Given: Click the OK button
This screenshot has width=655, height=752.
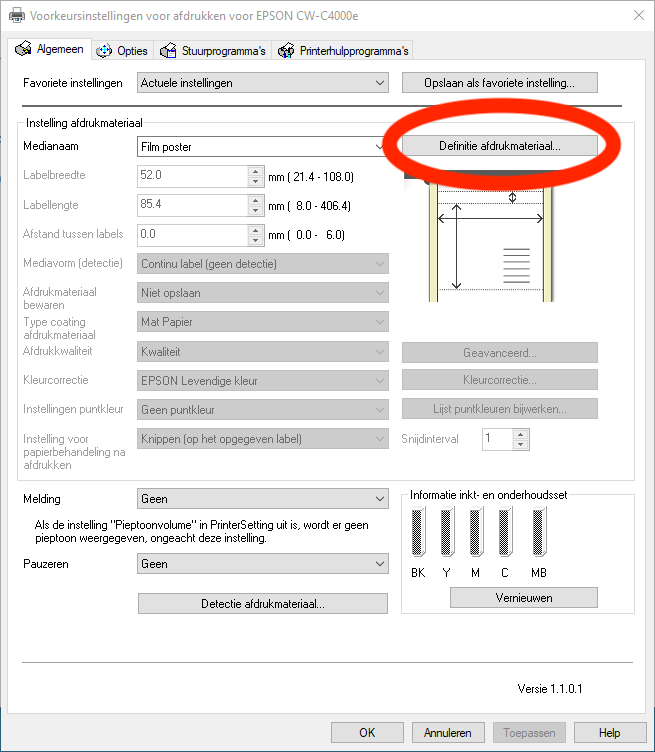Looking at the screenshot, I should pyautogui.click(x=367, y=732).
